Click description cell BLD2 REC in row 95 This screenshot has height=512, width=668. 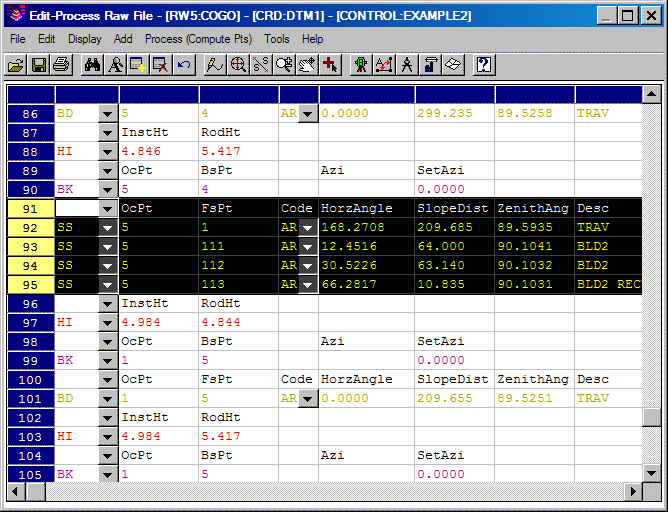point(608,284)
